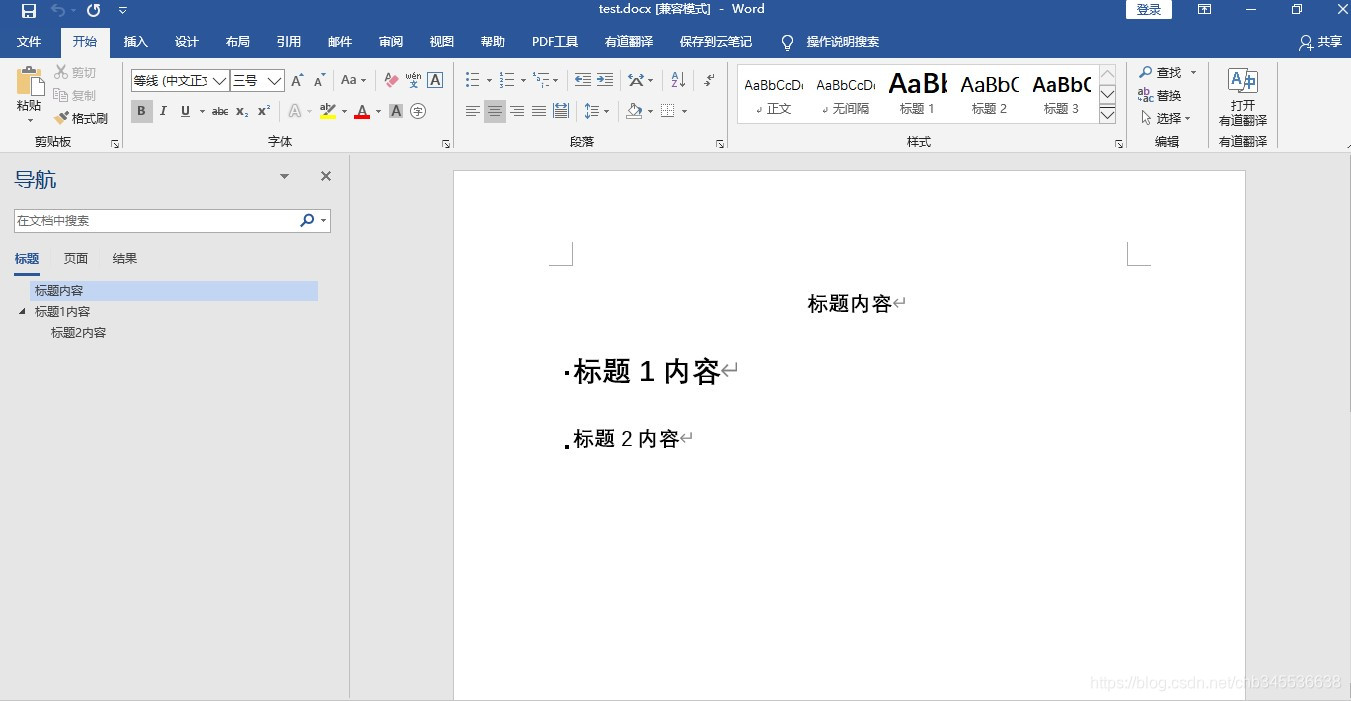The height and width of the screenshot is (701, 1351).
Task: Toggle underline formatting
Action: 184,111
